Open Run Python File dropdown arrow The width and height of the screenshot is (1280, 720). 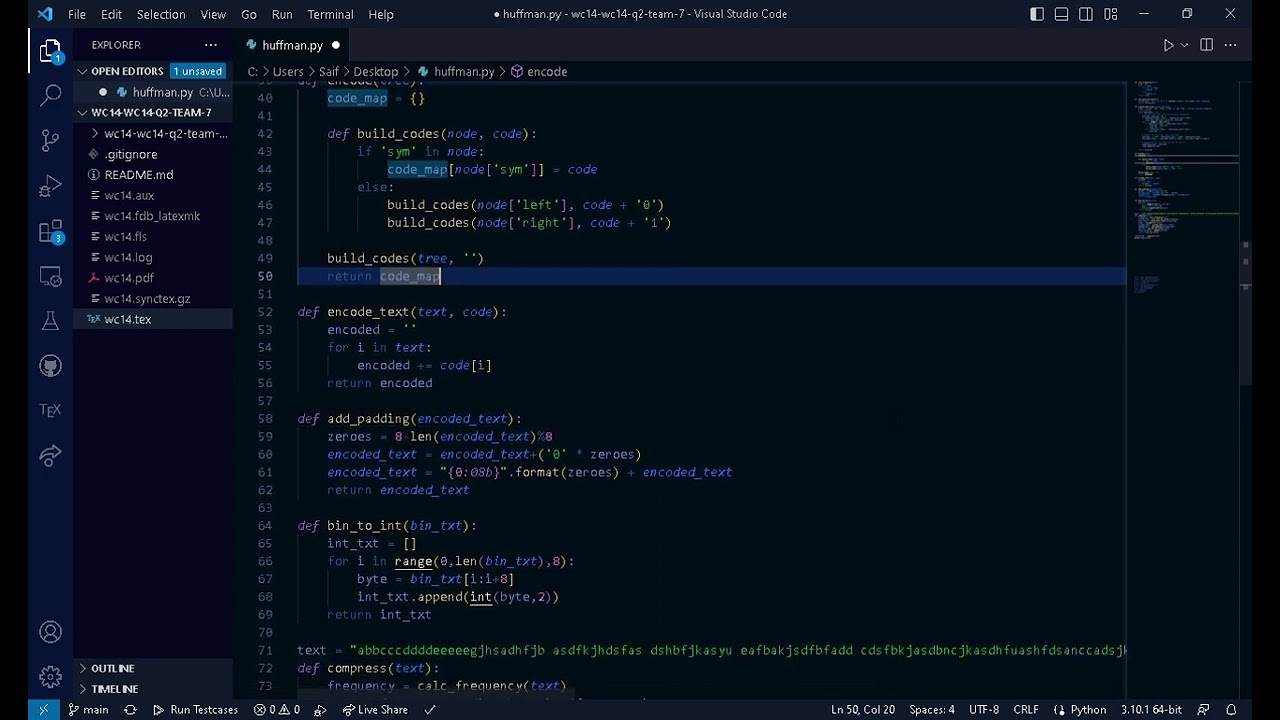[x=1184, y=45]
